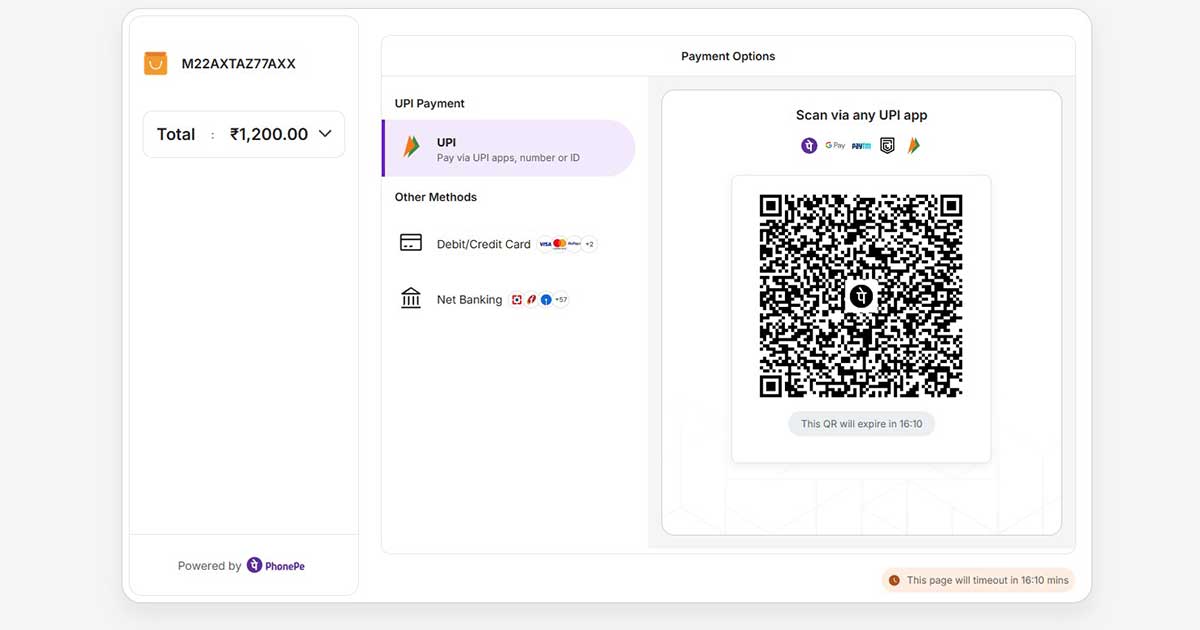Click the bank building icon for Net Banking
The width and height of the screenshot is (1200, 630).
click(411, 298)
